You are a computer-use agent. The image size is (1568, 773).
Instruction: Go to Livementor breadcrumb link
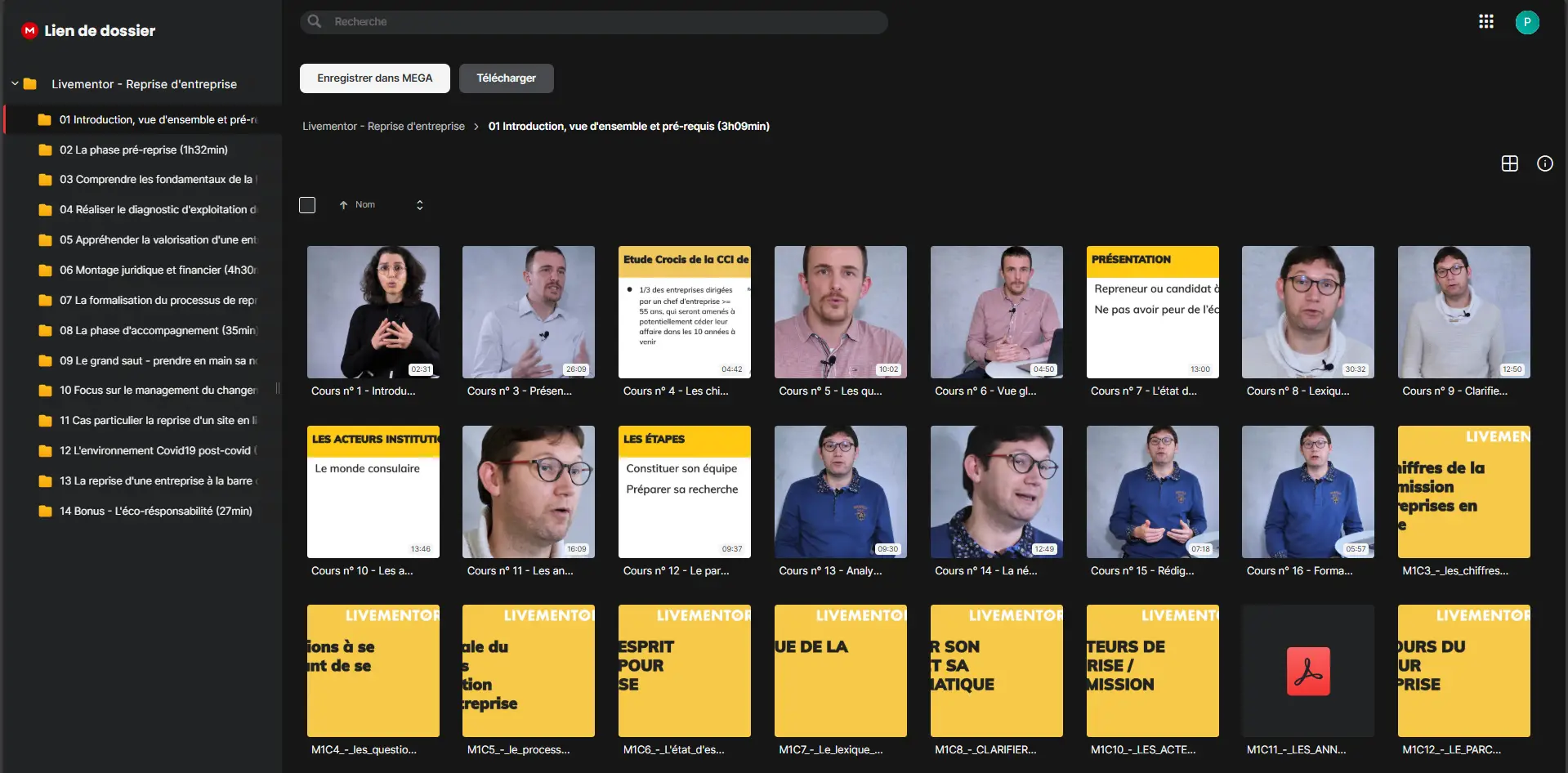click(383, 126)
